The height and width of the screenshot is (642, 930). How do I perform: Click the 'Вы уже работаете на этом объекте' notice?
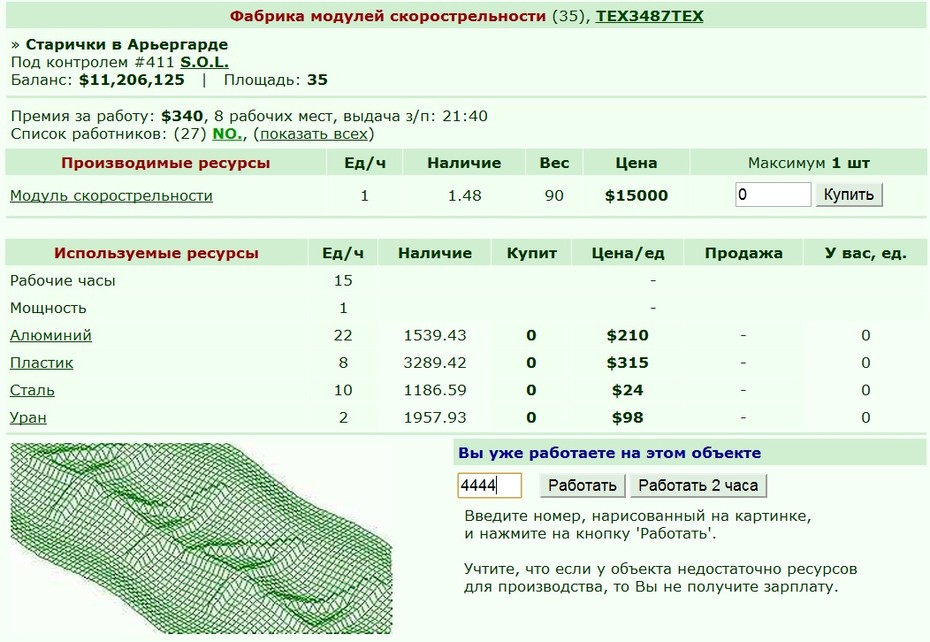point(609,453)
